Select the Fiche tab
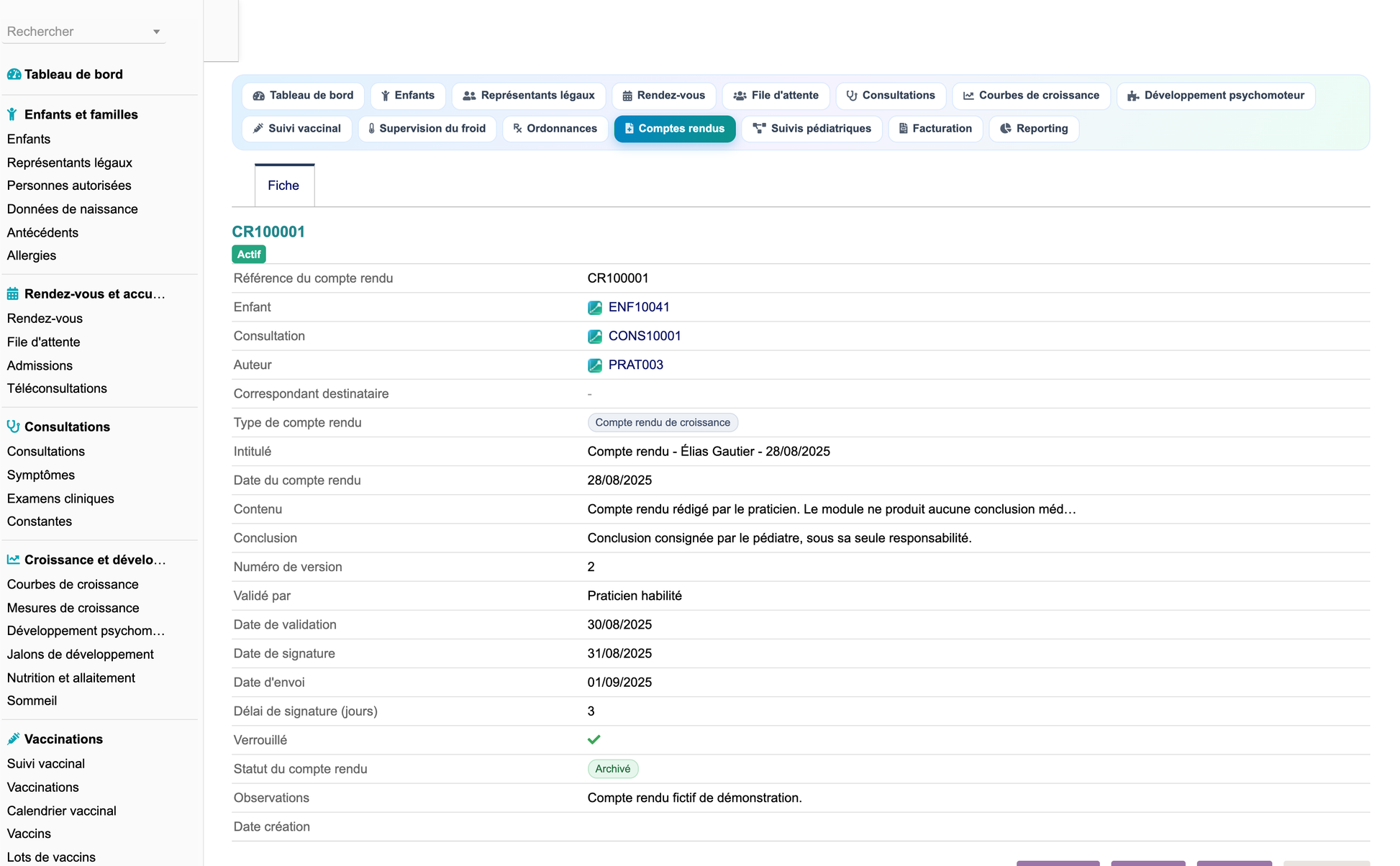1400x866 pixels. click(284, 186)
